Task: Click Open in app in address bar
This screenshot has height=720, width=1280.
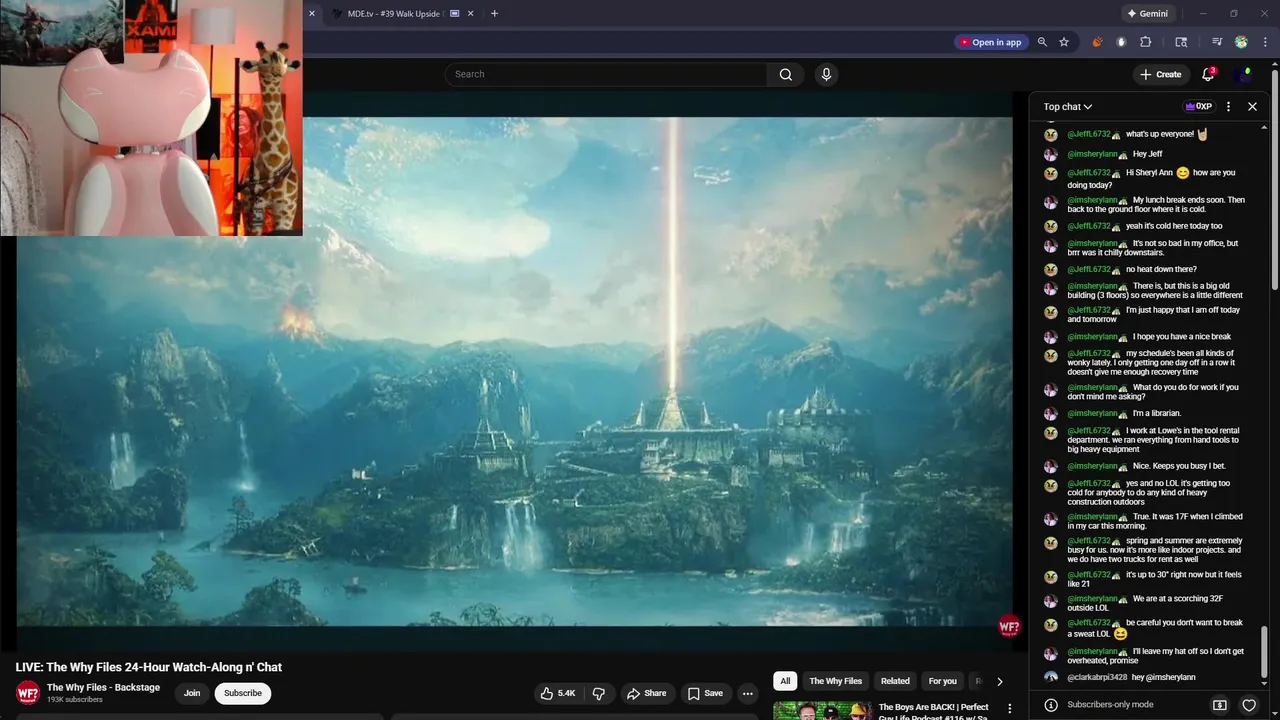Action: (990, 42)
